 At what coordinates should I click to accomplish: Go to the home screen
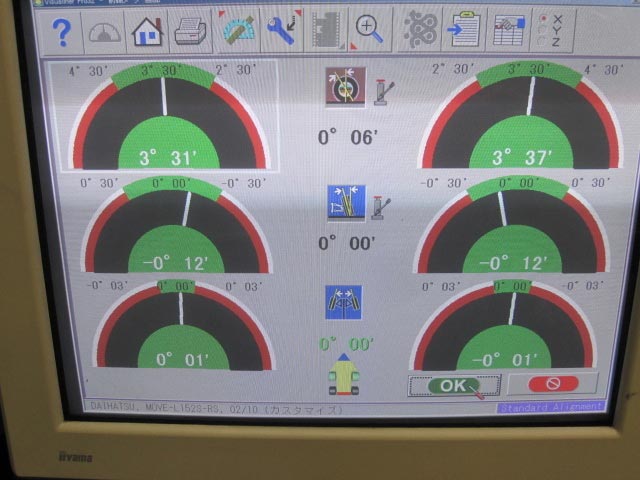point(148,32)
